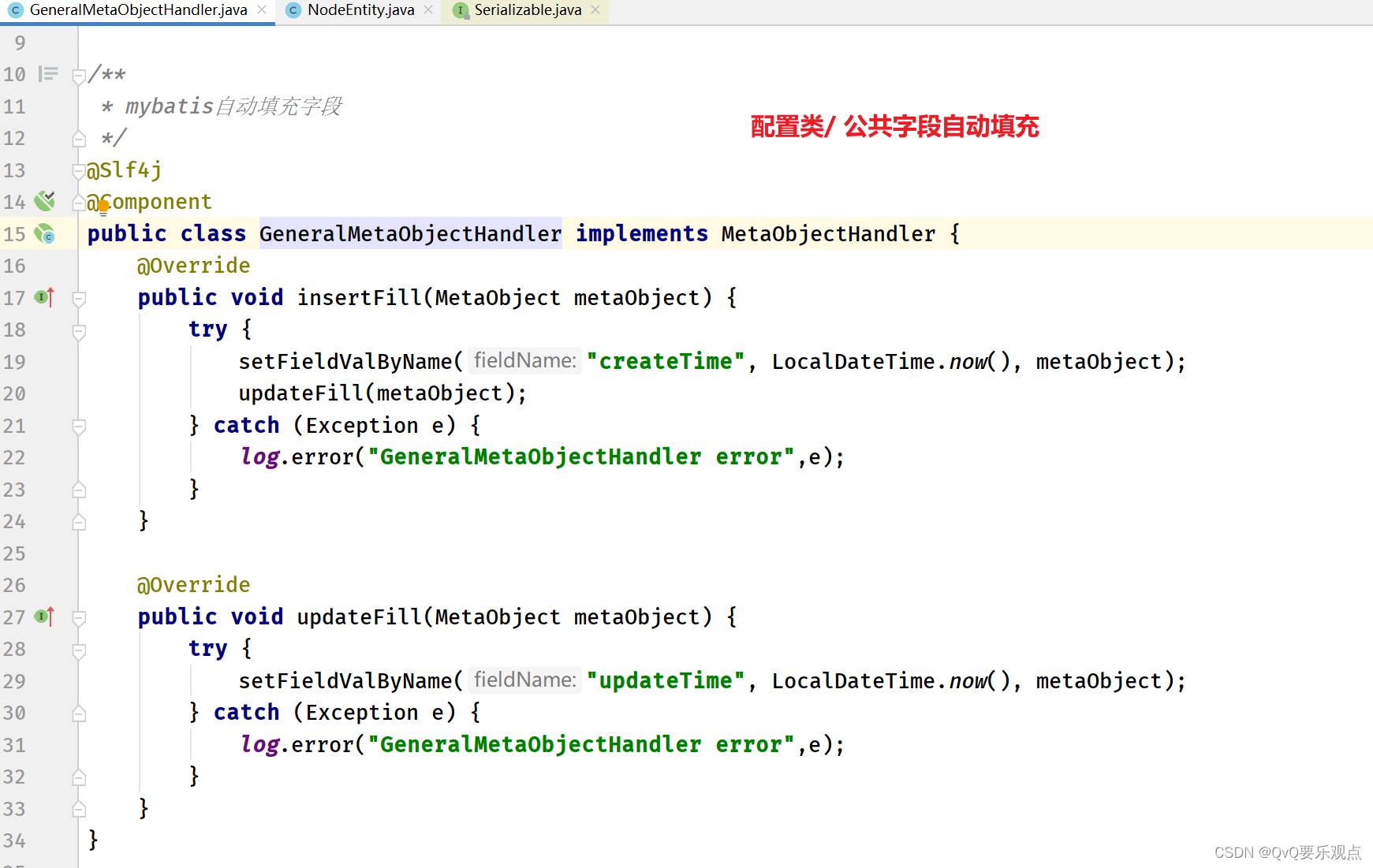Image resolution: width=1373 pixels, height=868 pixels.
Task: Click the class name GeneralMetaObjectHandler in declaration
Action: (x=410, y=233)
